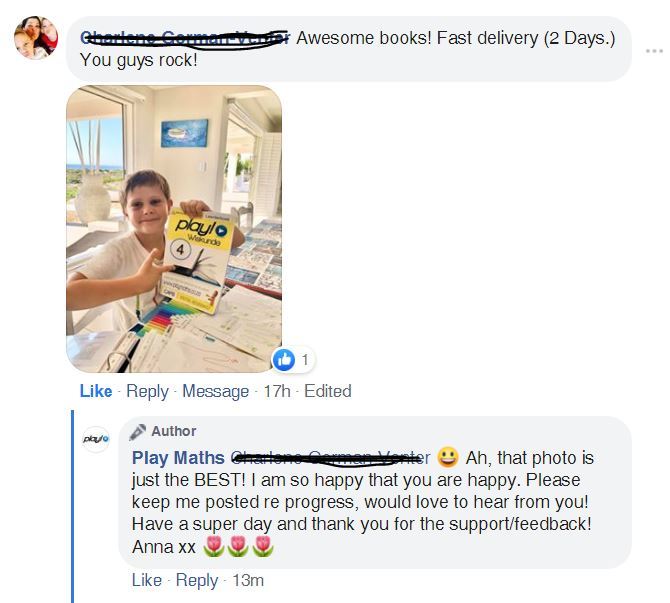670x603 pixels.
Task: Click the middle tulip emoji
Action: tap(238, 547)
